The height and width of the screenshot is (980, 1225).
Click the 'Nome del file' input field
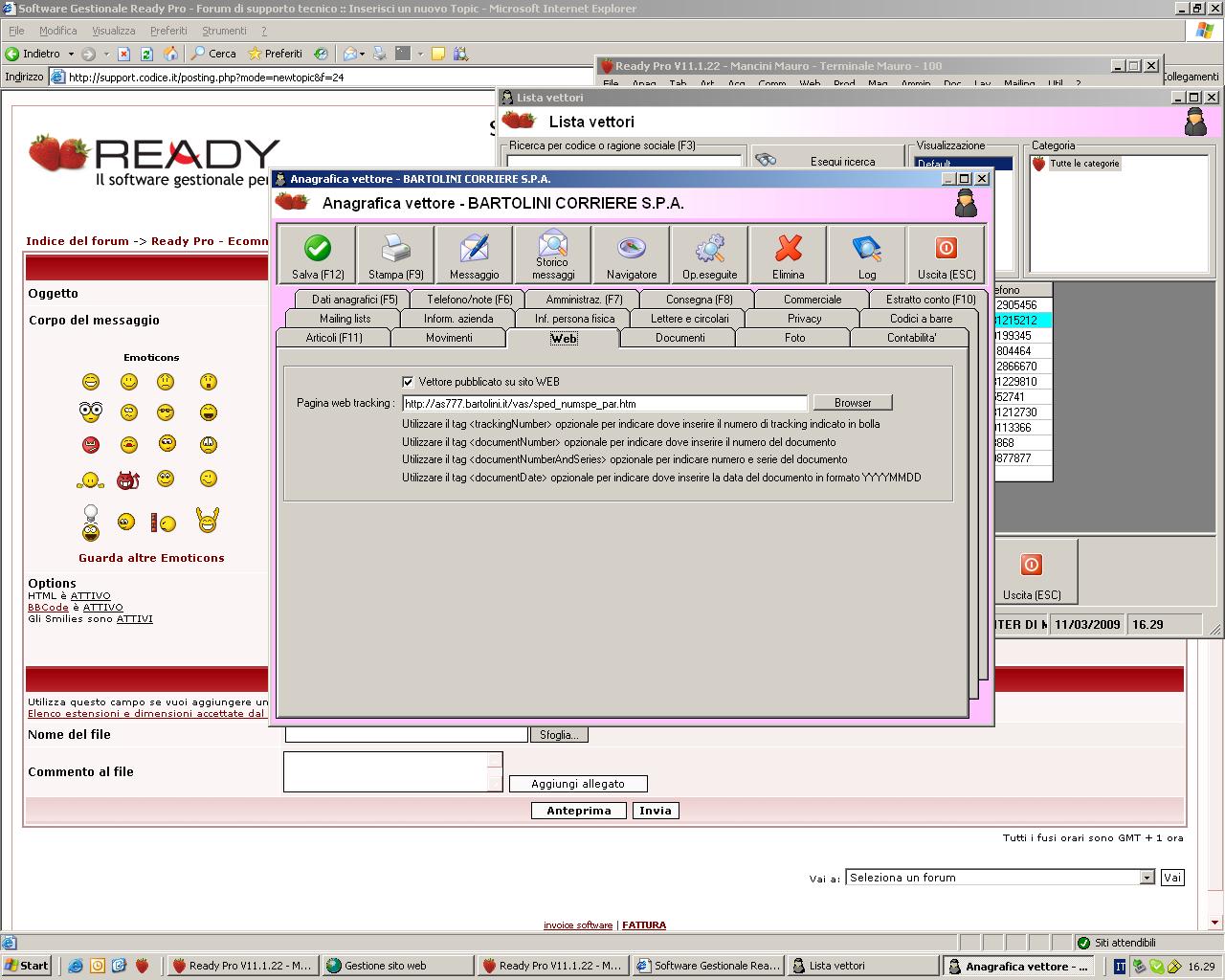click(406, 734)
